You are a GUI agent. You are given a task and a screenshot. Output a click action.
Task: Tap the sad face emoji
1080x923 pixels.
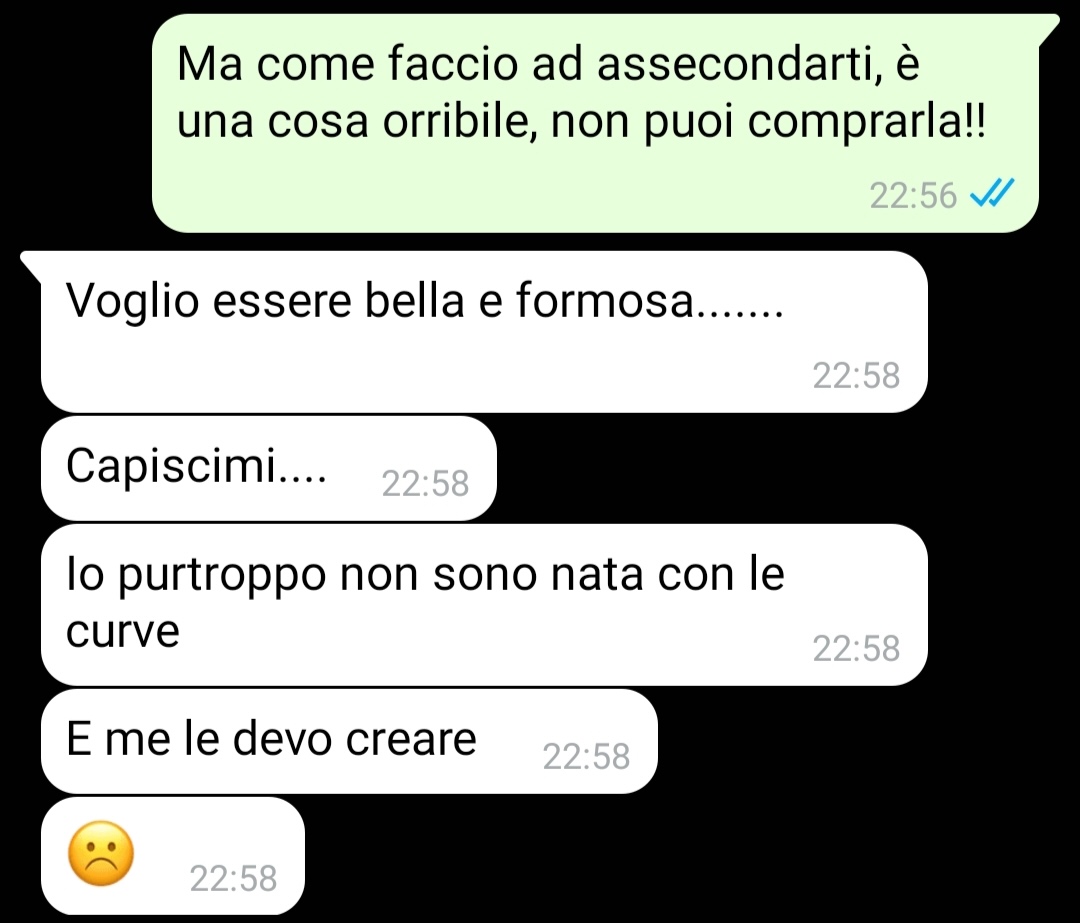pyautogui.click(x=101, y=853)
